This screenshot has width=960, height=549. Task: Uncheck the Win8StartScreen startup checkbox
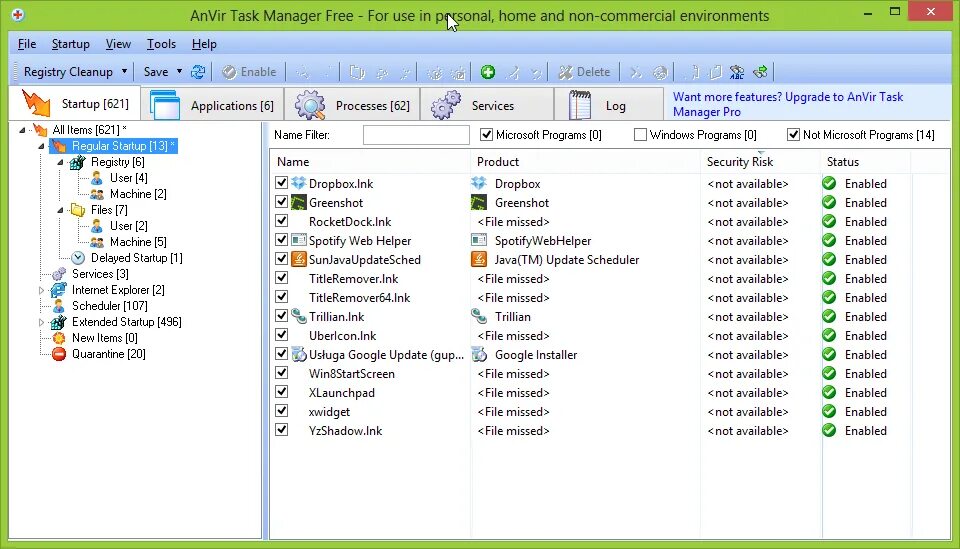tap(281, 372)
